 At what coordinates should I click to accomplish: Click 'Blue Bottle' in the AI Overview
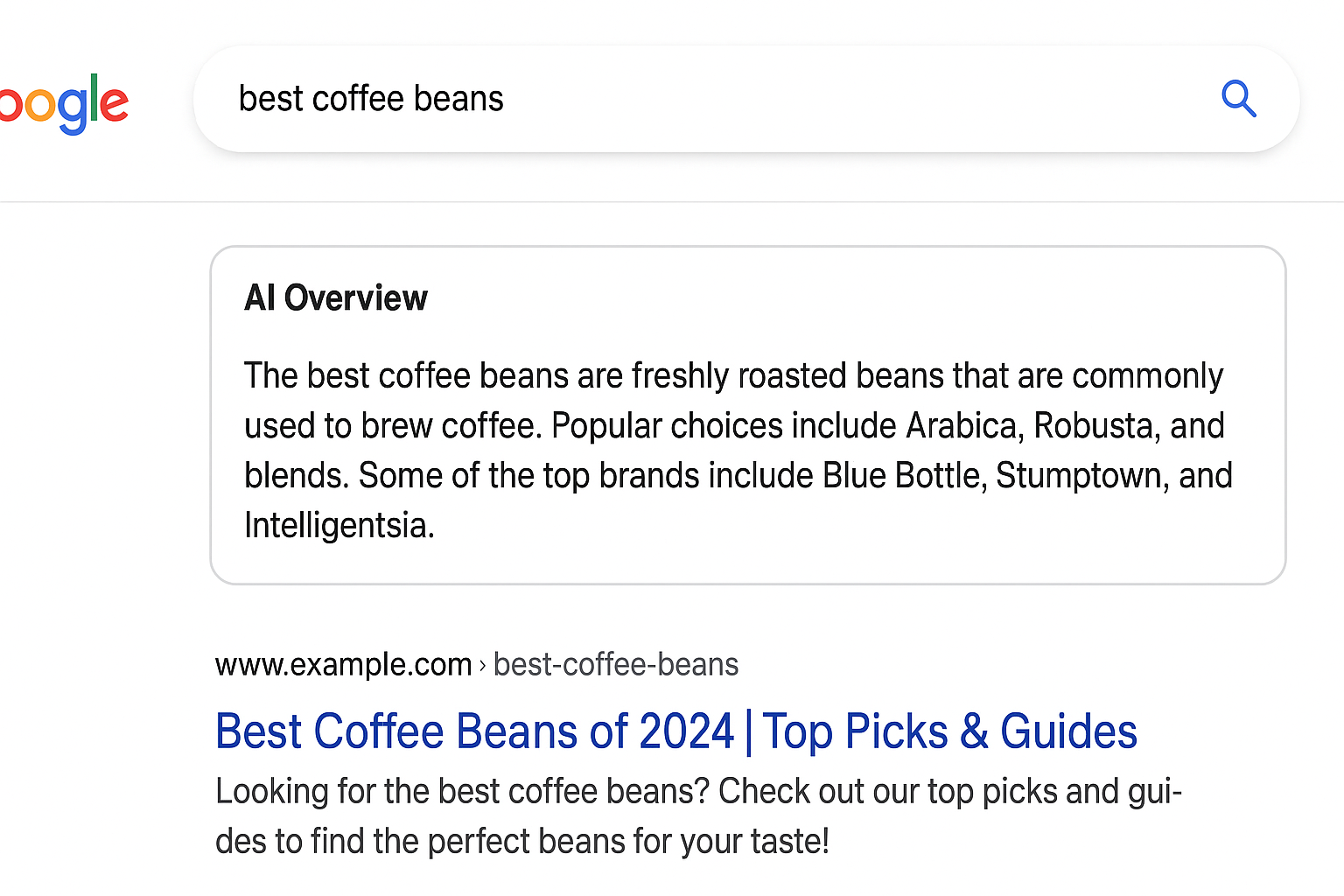(904, 476)
